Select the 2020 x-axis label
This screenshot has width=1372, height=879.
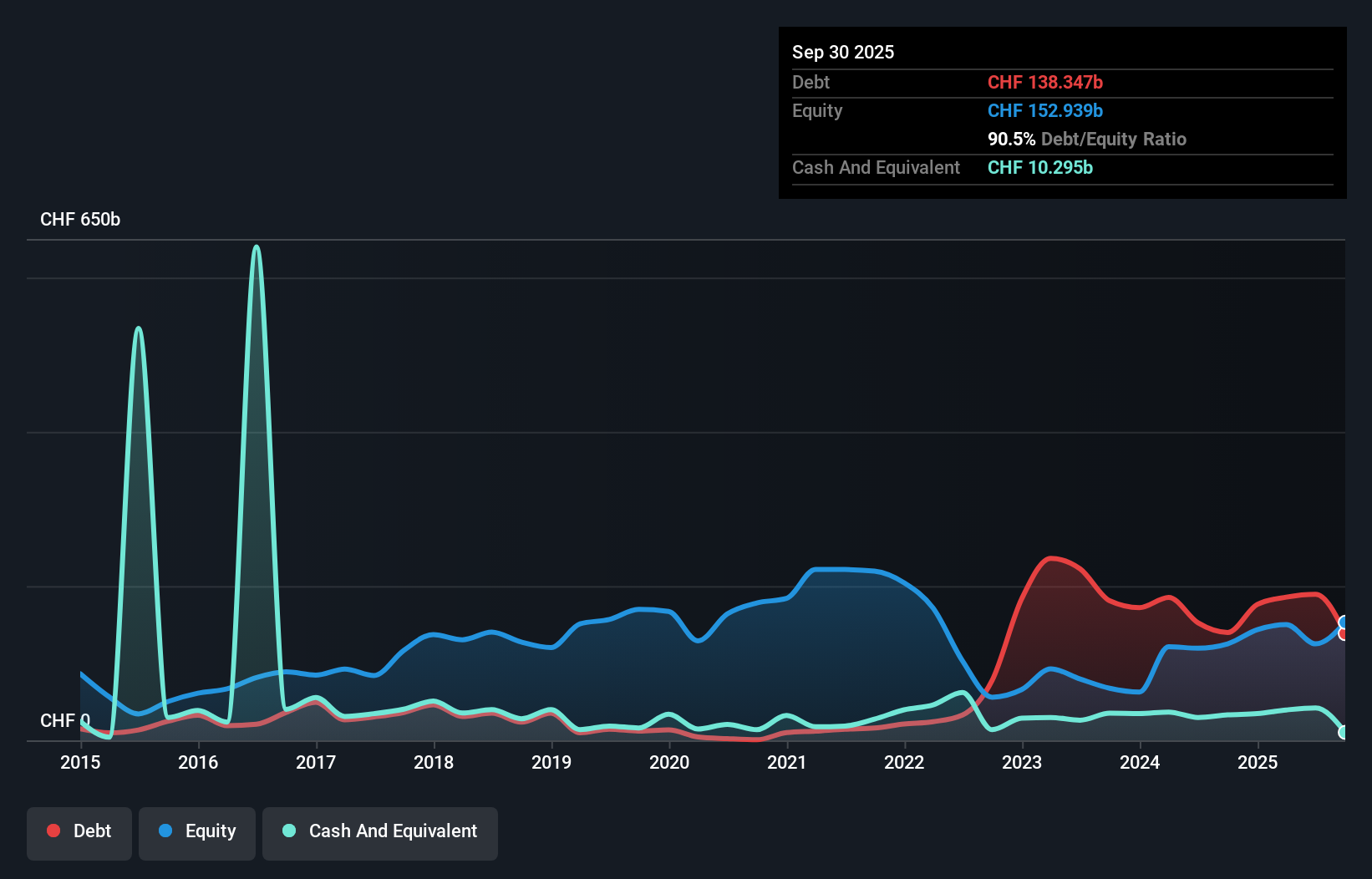coord(669,762)
